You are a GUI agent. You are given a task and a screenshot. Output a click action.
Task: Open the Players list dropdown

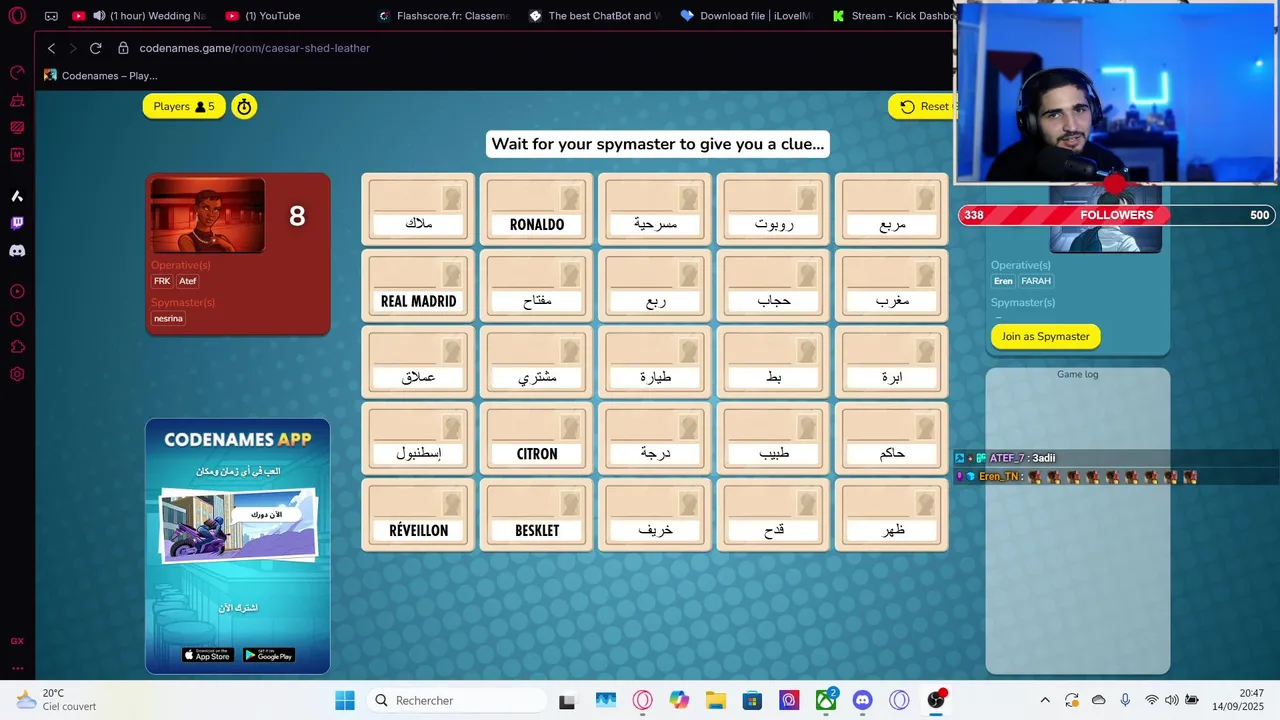pos(184,106)
